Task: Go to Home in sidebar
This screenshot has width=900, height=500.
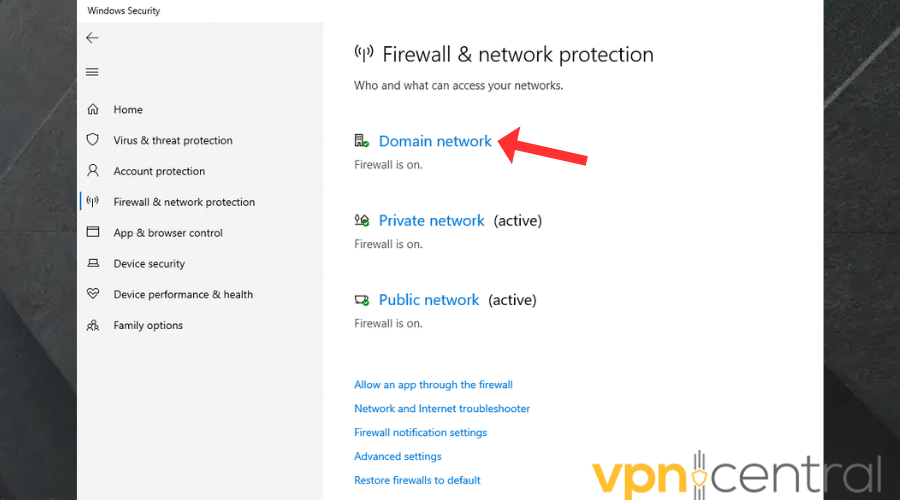Action: pos(128,110)
